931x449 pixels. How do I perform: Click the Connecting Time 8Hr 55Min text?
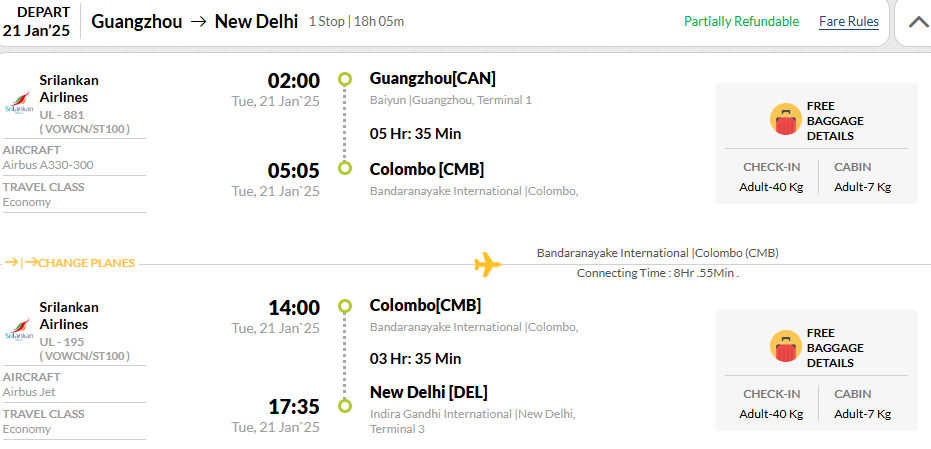pyautogui.click(x=658, y=273)
